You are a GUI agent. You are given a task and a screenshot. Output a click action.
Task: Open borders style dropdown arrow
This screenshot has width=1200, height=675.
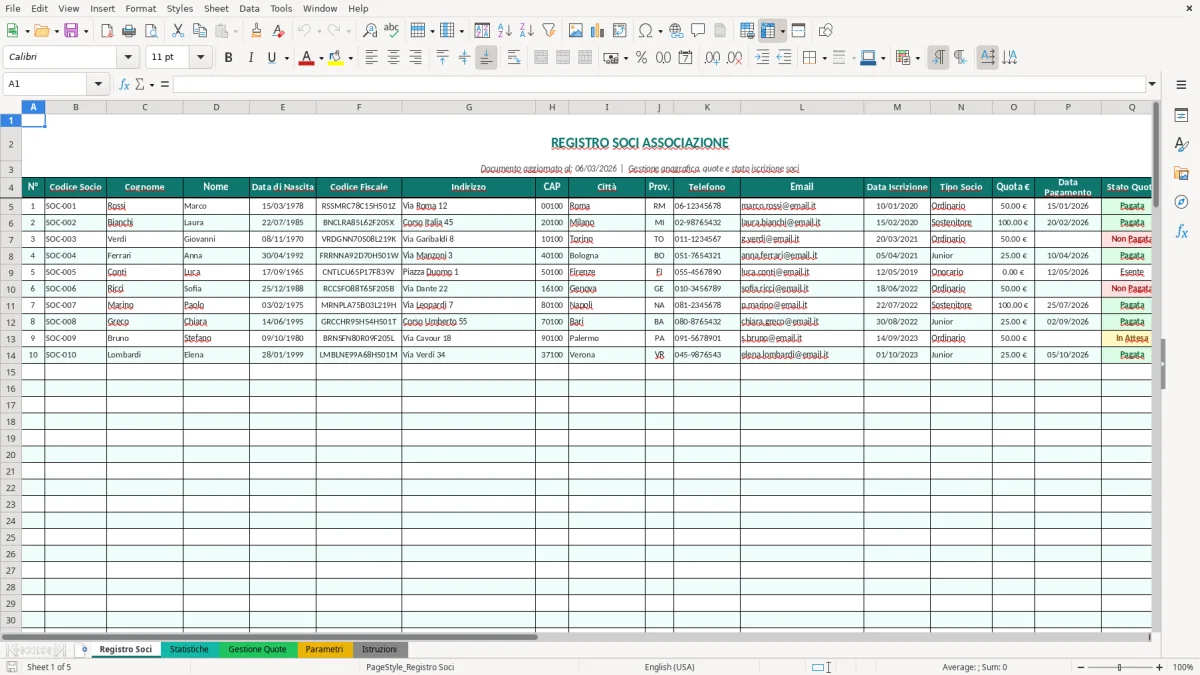click(824, 58)
